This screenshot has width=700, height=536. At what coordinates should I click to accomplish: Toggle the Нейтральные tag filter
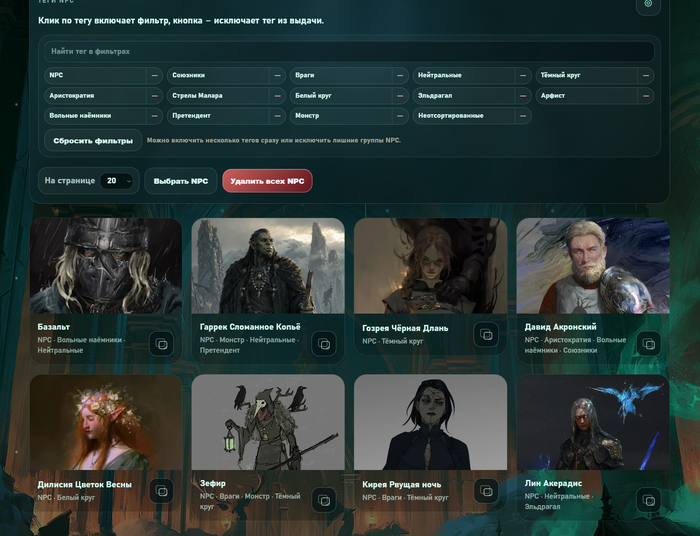coord(463,75)
